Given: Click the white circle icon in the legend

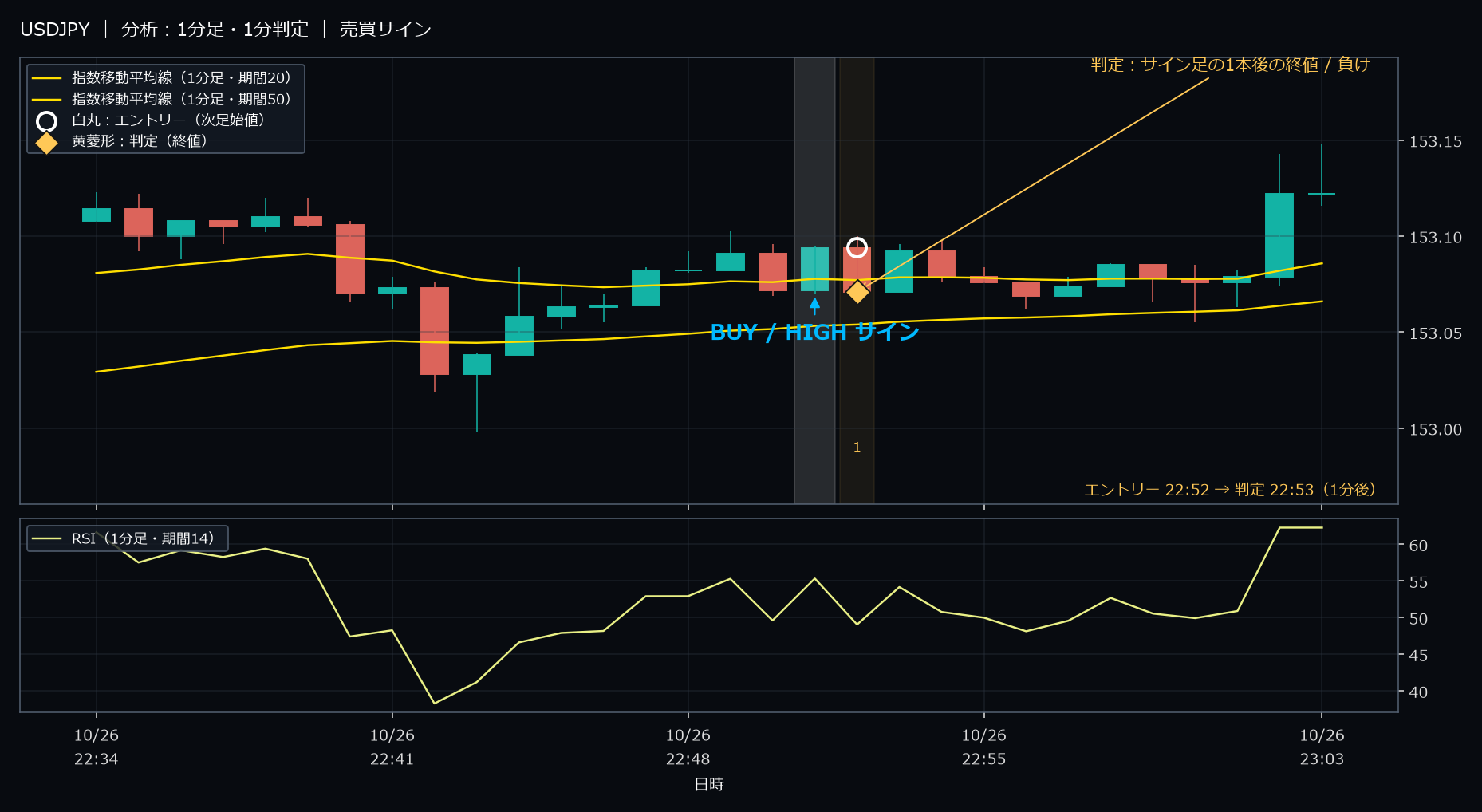Looking at the screenshot, I should click(x=47, y=121).
